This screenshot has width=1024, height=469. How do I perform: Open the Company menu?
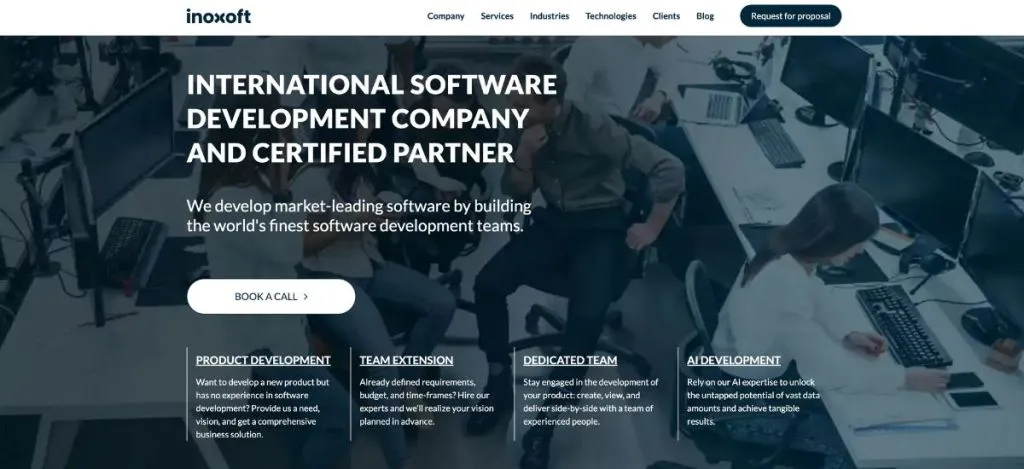pos(445,16)
